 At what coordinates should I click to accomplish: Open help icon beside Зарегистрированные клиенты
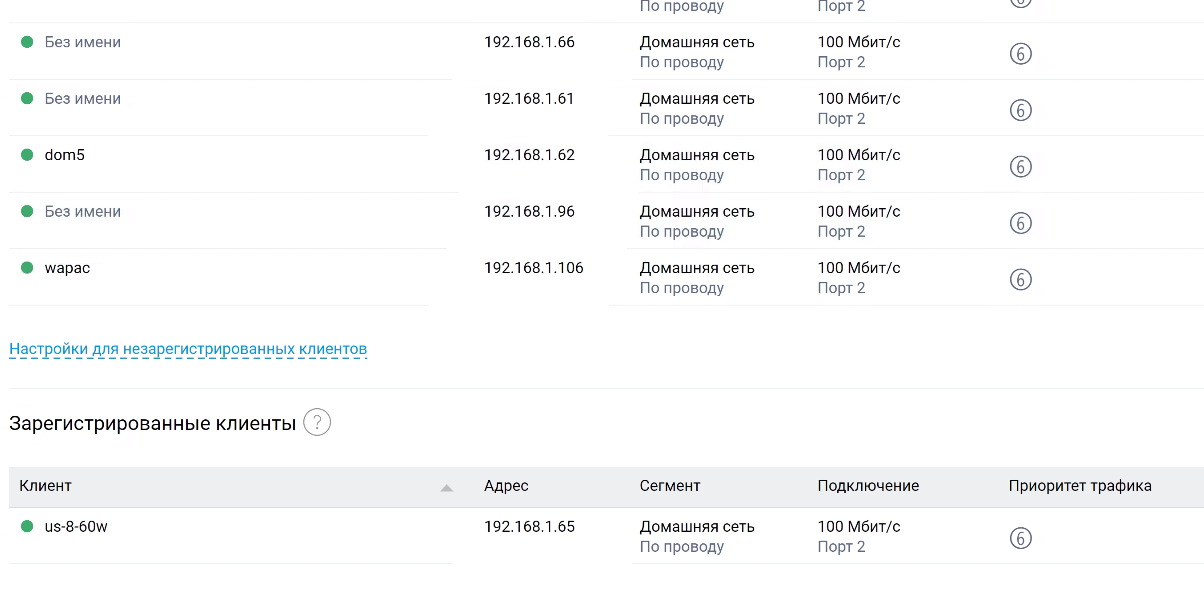tap(317, 423)
